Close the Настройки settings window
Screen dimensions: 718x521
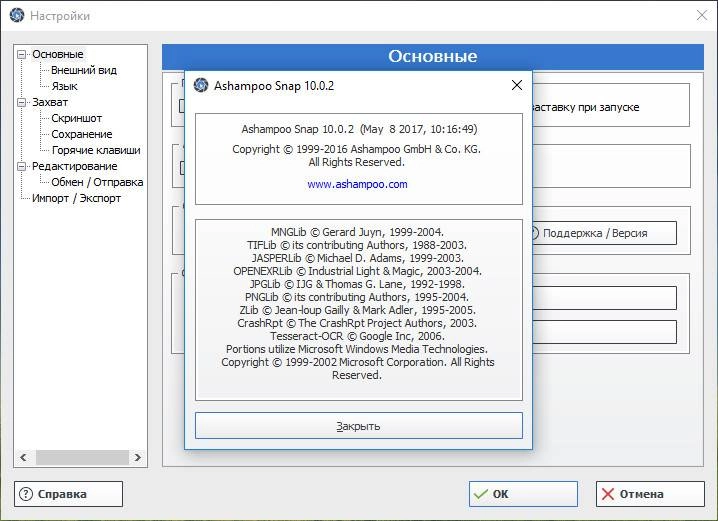tap(702, 16)
